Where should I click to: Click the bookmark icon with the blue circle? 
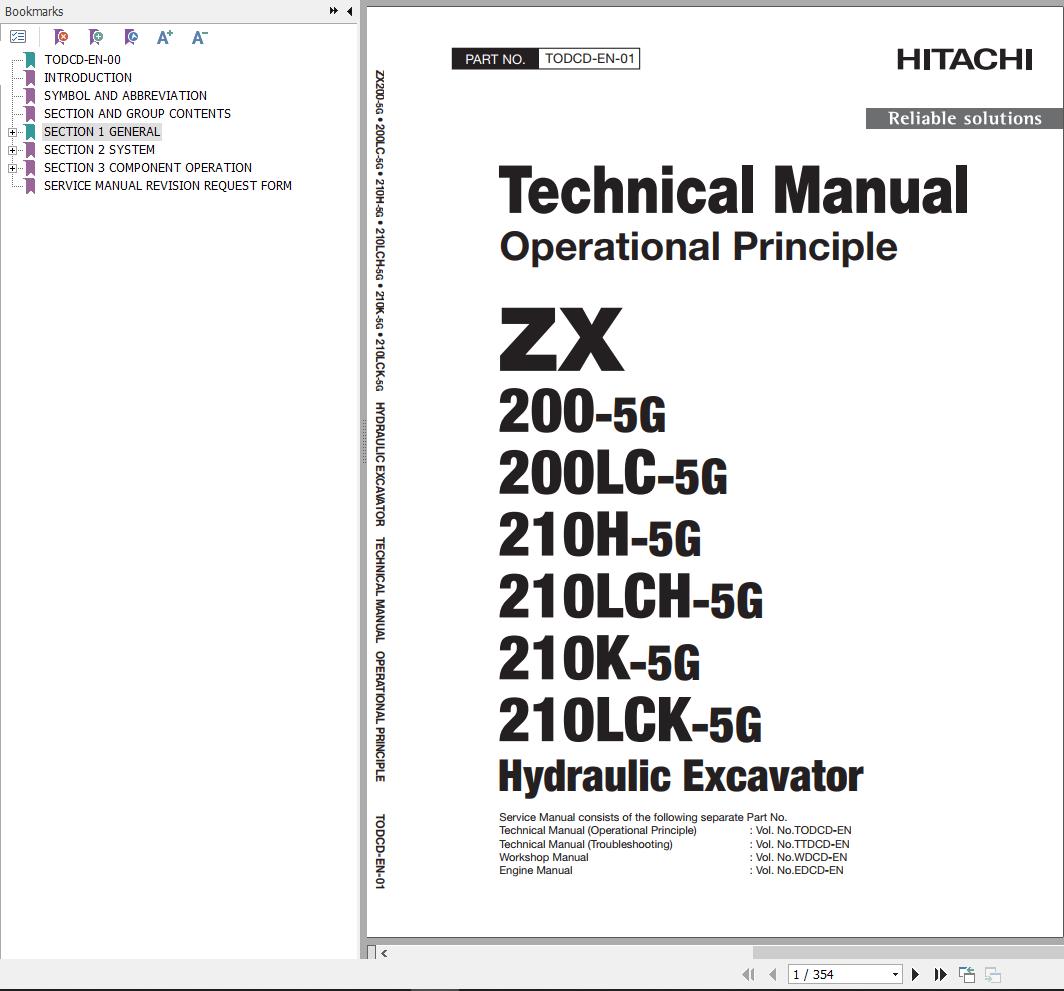point(132,37)
